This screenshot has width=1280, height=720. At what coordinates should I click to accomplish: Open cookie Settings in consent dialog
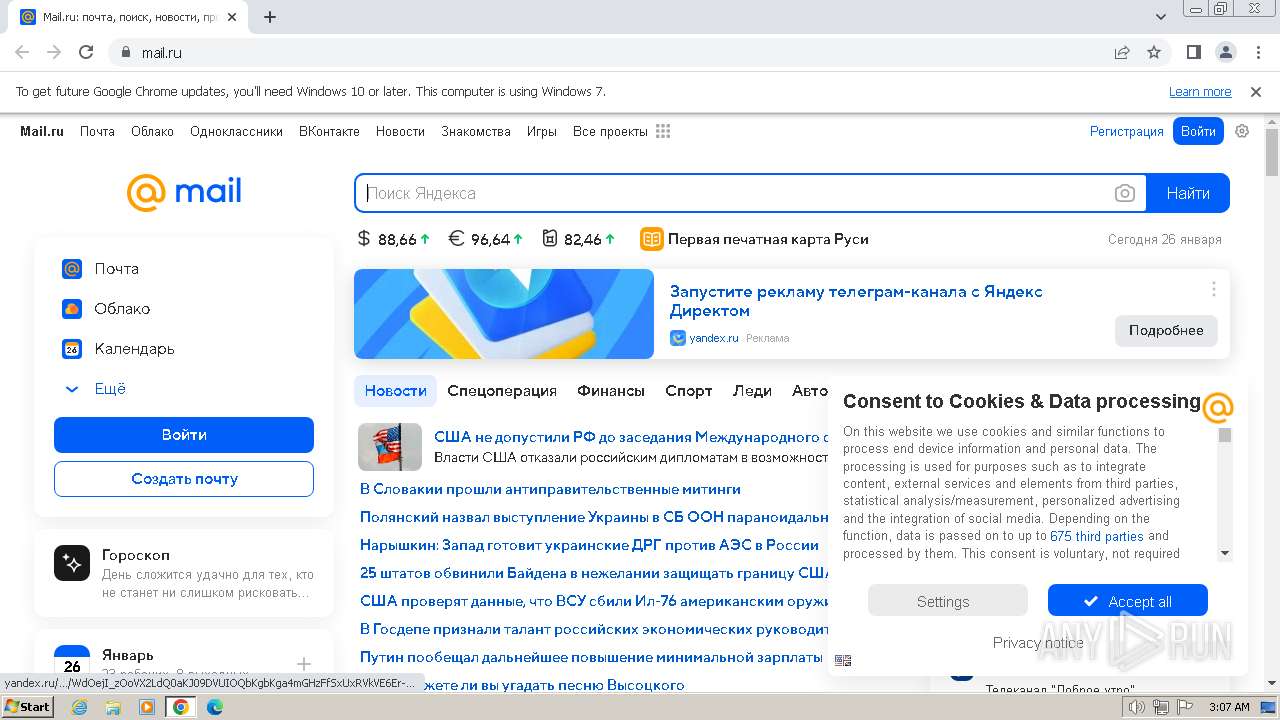point(947,601)
